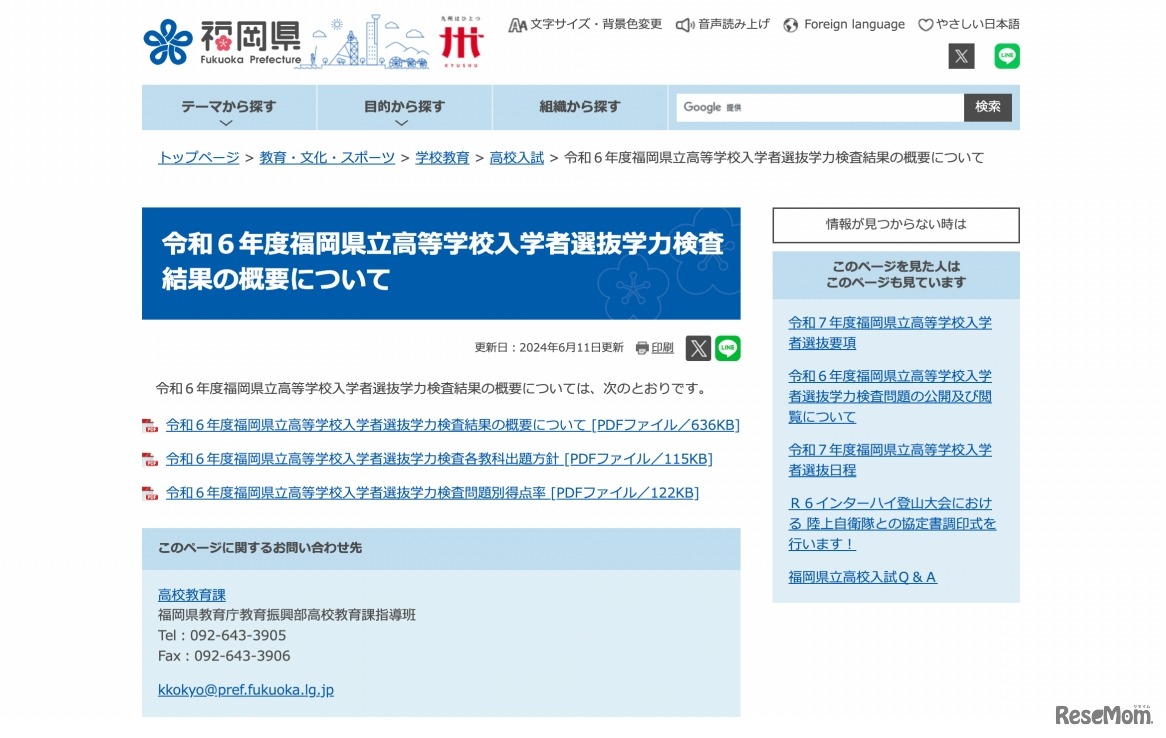Open the X icon in the header
Image resolution: width=1166 pixels, height=738 pixels.
961,56
